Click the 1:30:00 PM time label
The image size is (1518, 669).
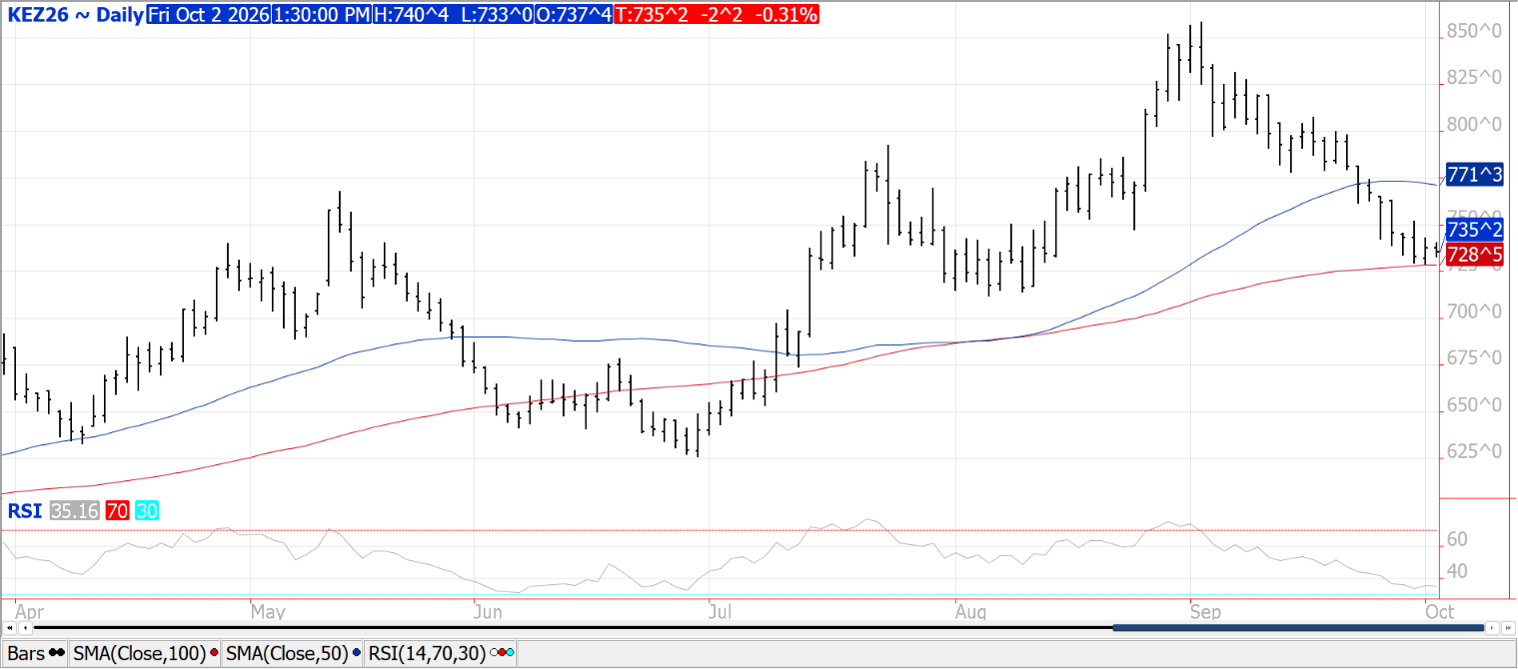(320, 15)
